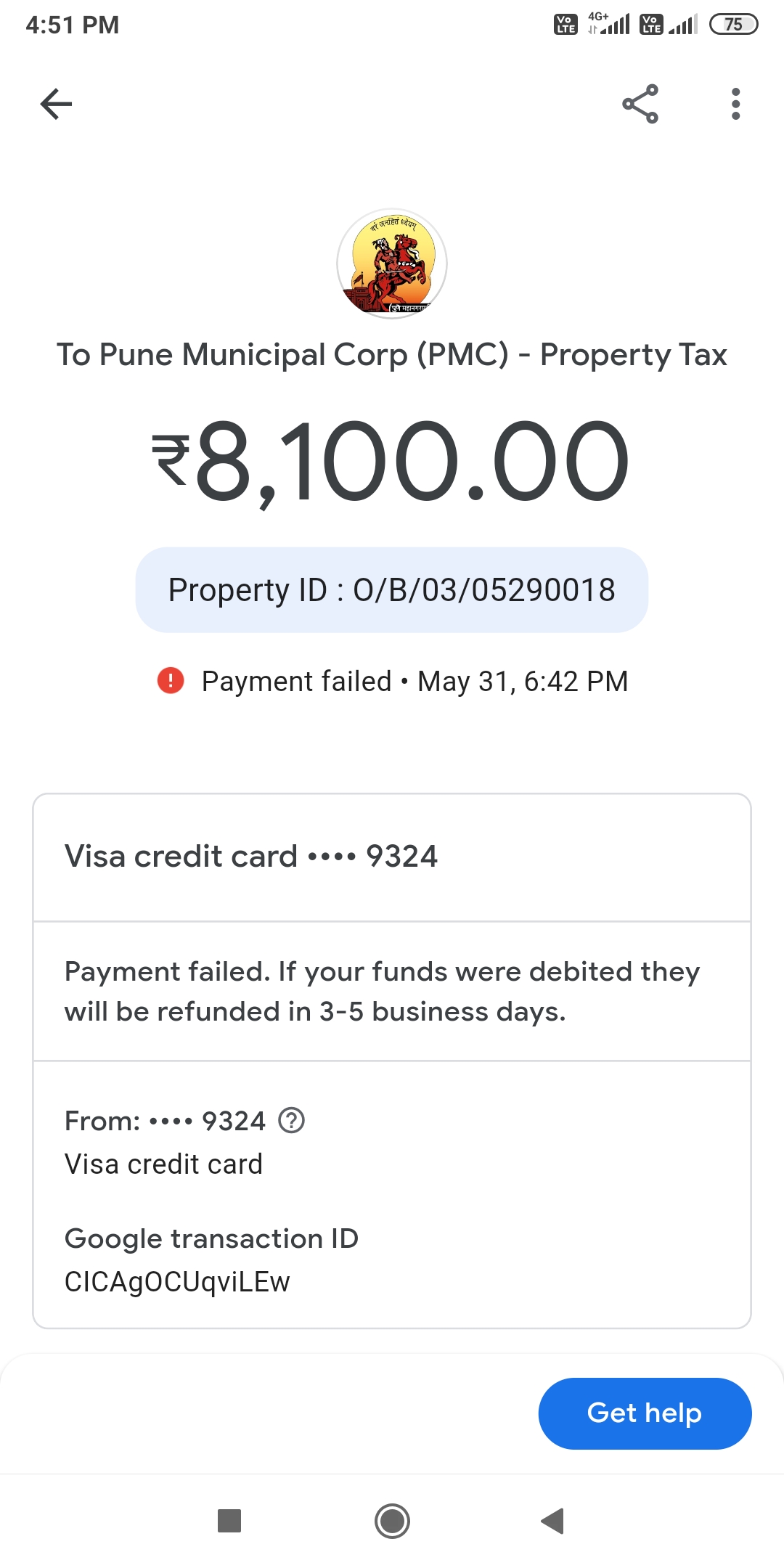Tap the ₹8,100.00 amount
784x1568 pixels.
tap(392, 462)
